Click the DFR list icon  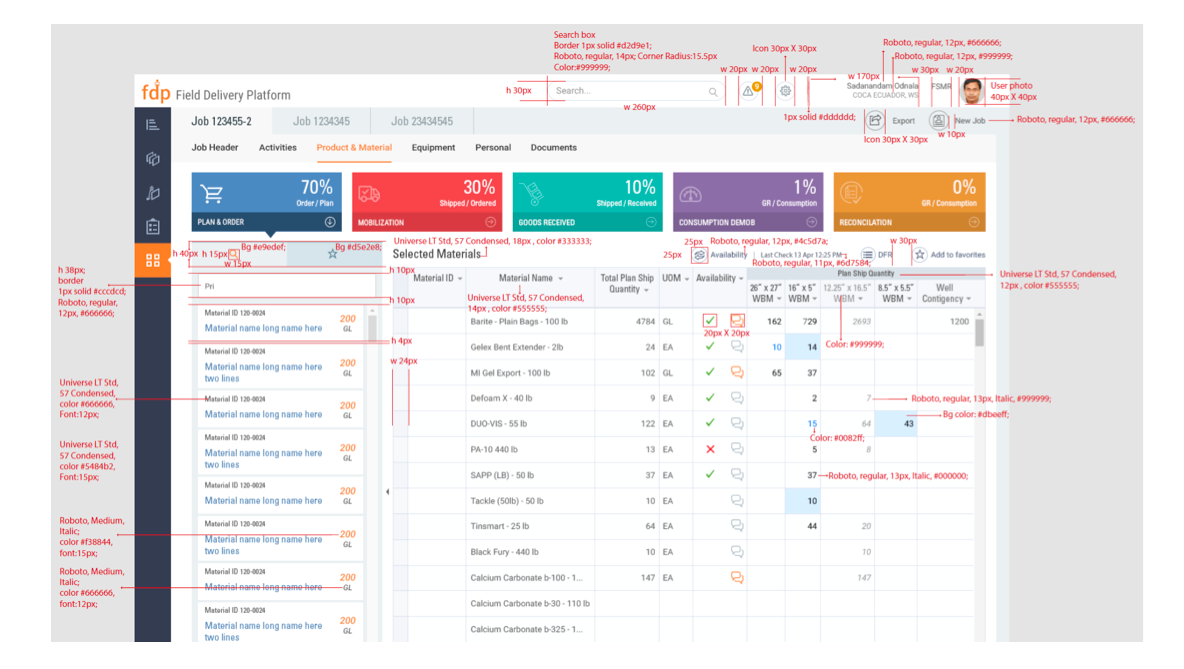pyautogui.click(x=867, y=255)
